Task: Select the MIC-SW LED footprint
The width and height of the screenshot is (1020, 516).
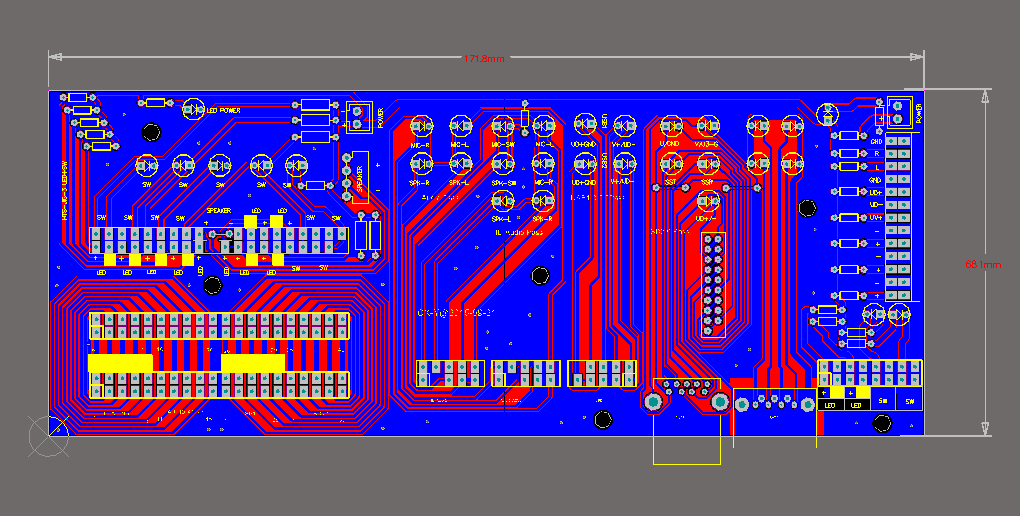Action: [502, 125]
